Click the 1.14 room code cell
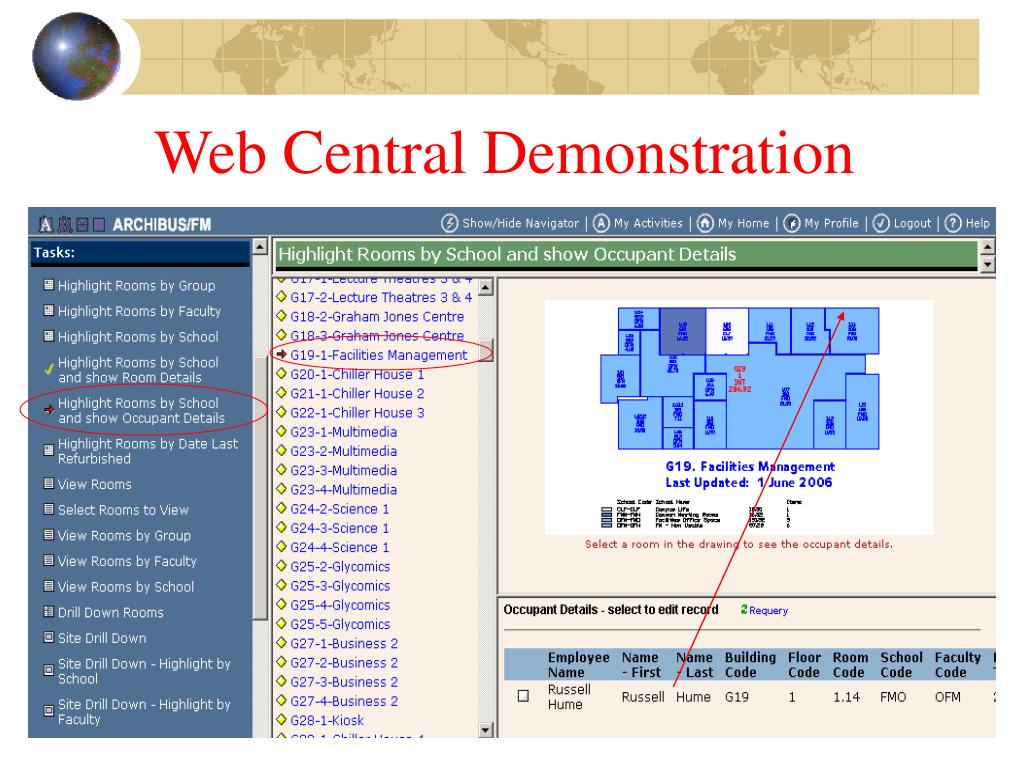 (x=846, y=697)
